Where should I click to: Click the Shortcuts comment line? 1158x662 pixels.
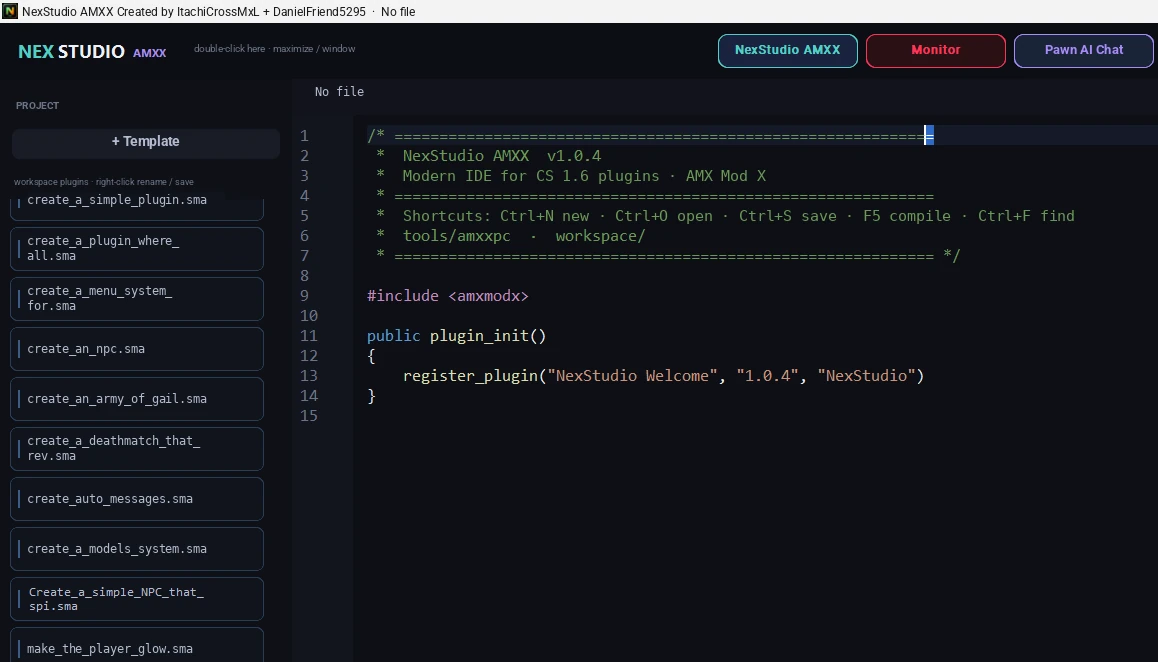[x=739, y=216]
